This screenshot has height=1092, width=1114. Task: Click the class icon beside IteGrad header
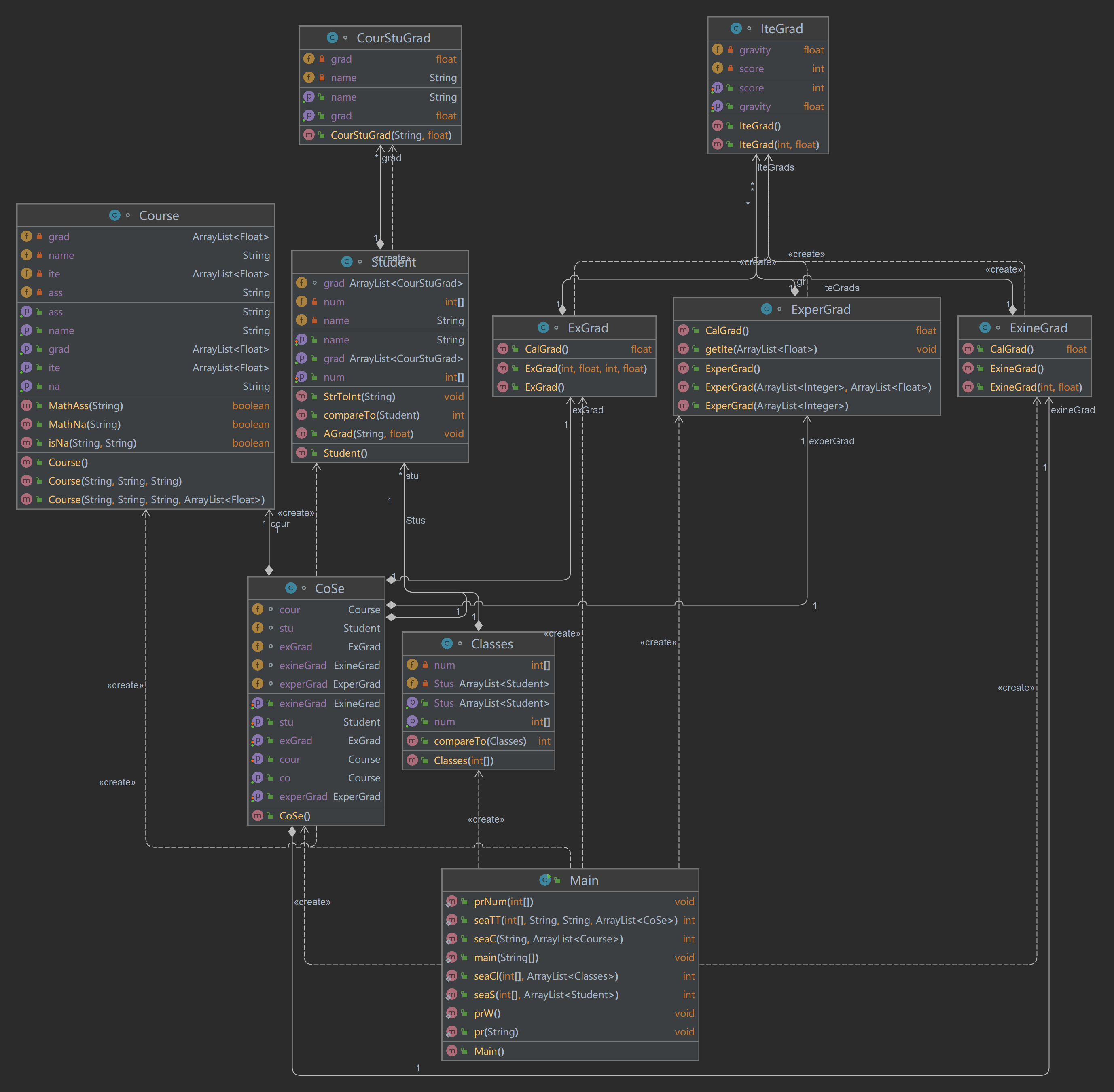click(x=736, y=28)
